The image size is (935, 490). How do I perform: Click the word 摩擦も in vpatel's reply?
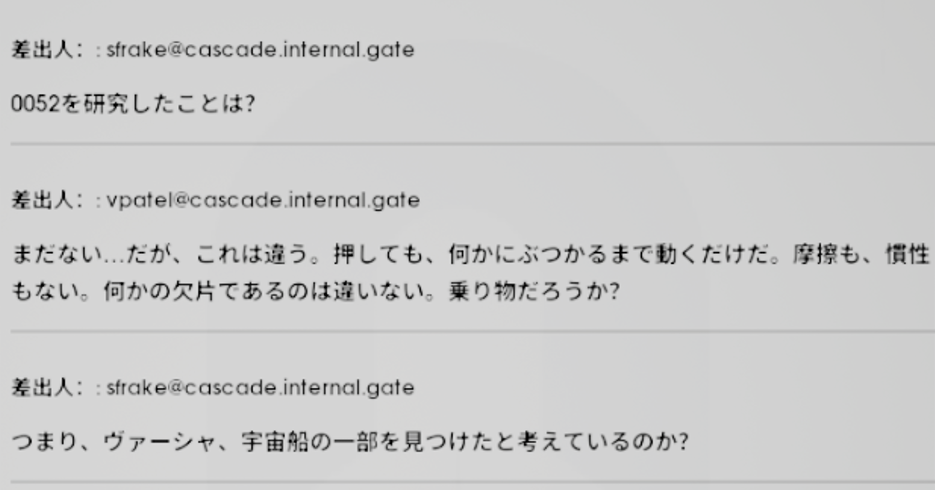point(826,255)
